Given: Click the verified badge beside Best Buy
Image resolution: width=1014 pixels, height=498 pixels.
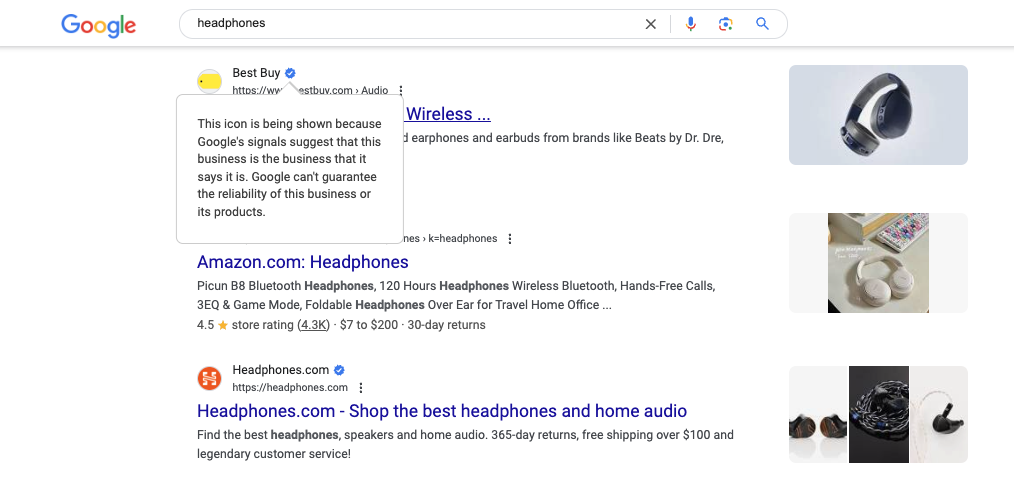Looking at the screenshot, I should pos(290,73).
